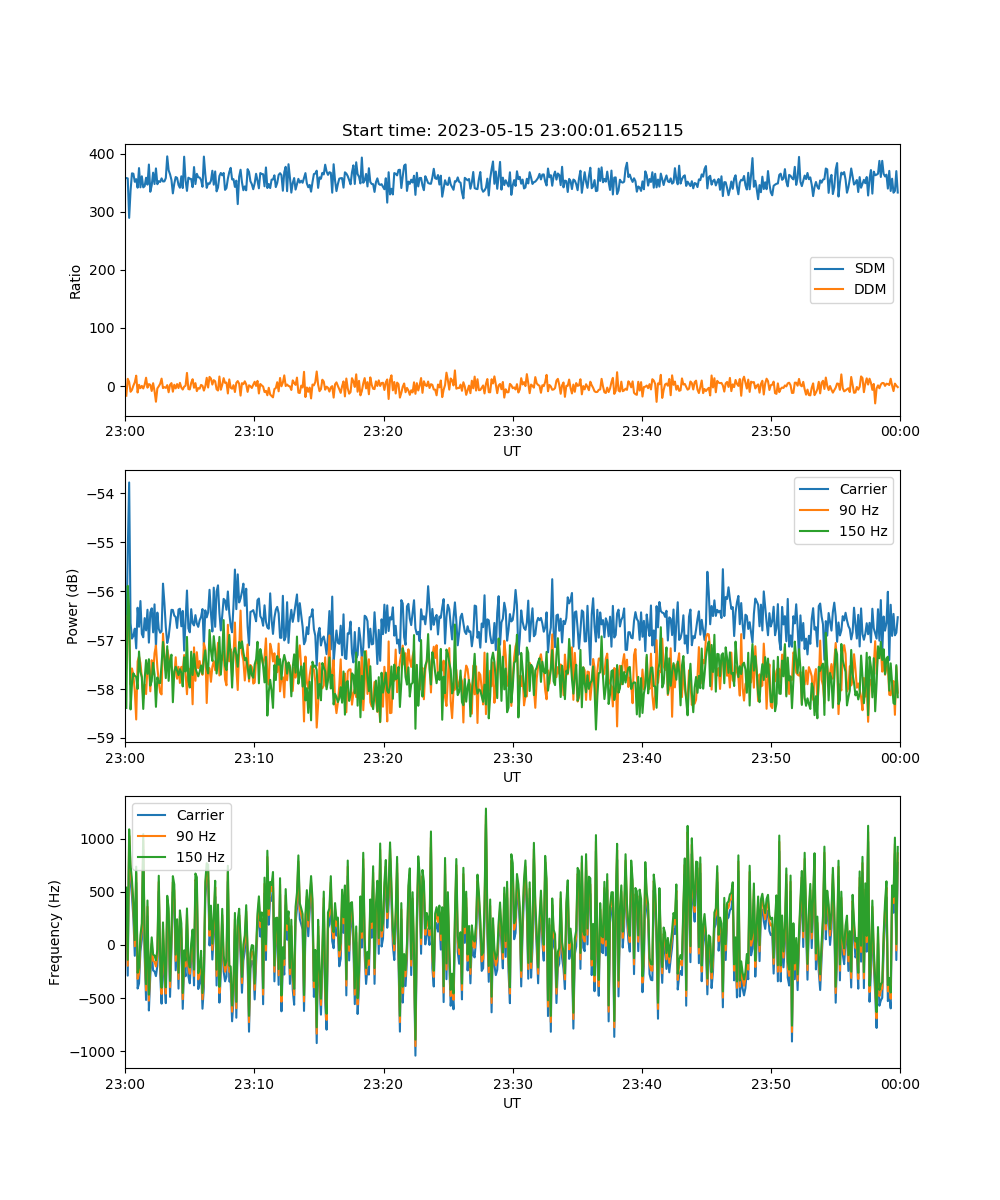Click the "Frequency (Hz)" y-axis label
1000x1200 pixels.
click(55, 932)
